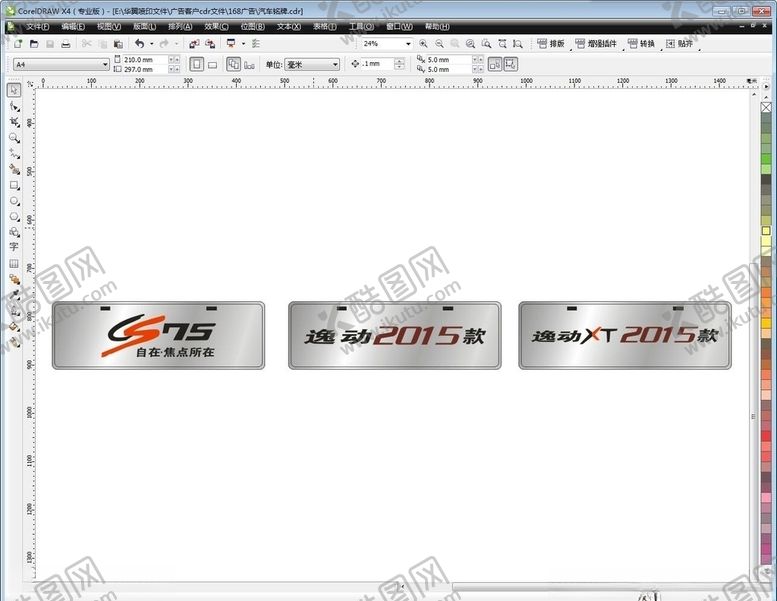Open the 文本(X) menu
The width and height of the screenshot is (777, 601).
click(289, 26)
